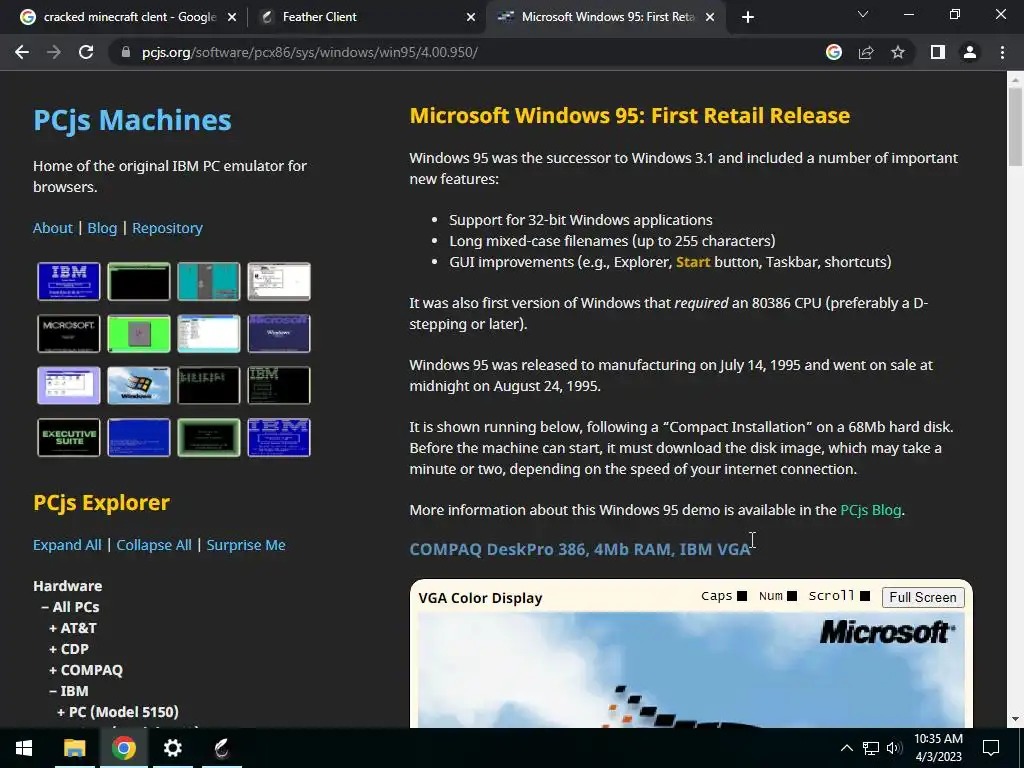Click Collapse All in PCjs Explorer
The image size is (1024, 768).
pyautogui.click(x=154, y=545)
